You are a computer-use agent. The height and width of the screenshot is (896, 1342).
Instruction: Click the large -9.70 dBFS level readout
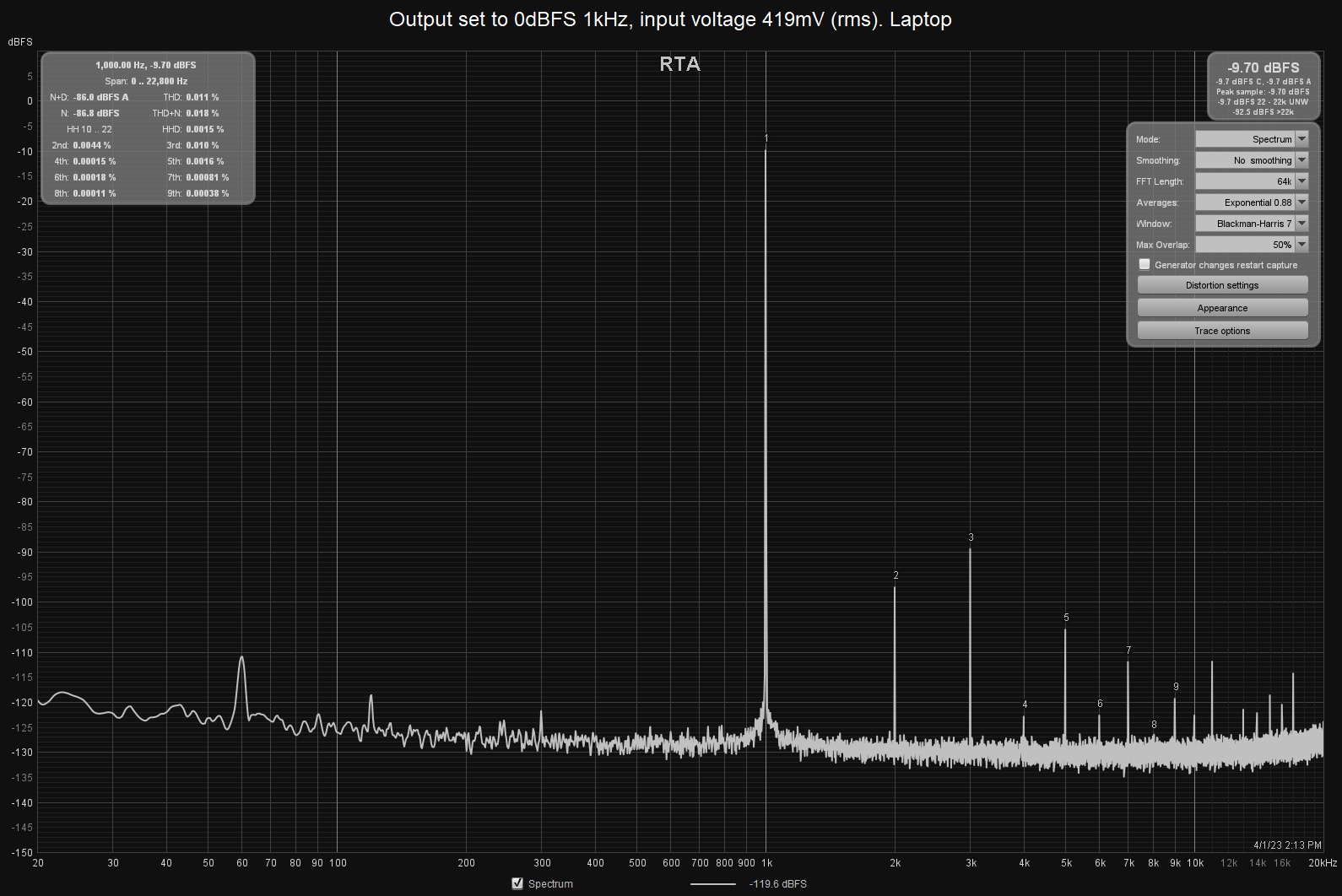(x=1264, y=67)
